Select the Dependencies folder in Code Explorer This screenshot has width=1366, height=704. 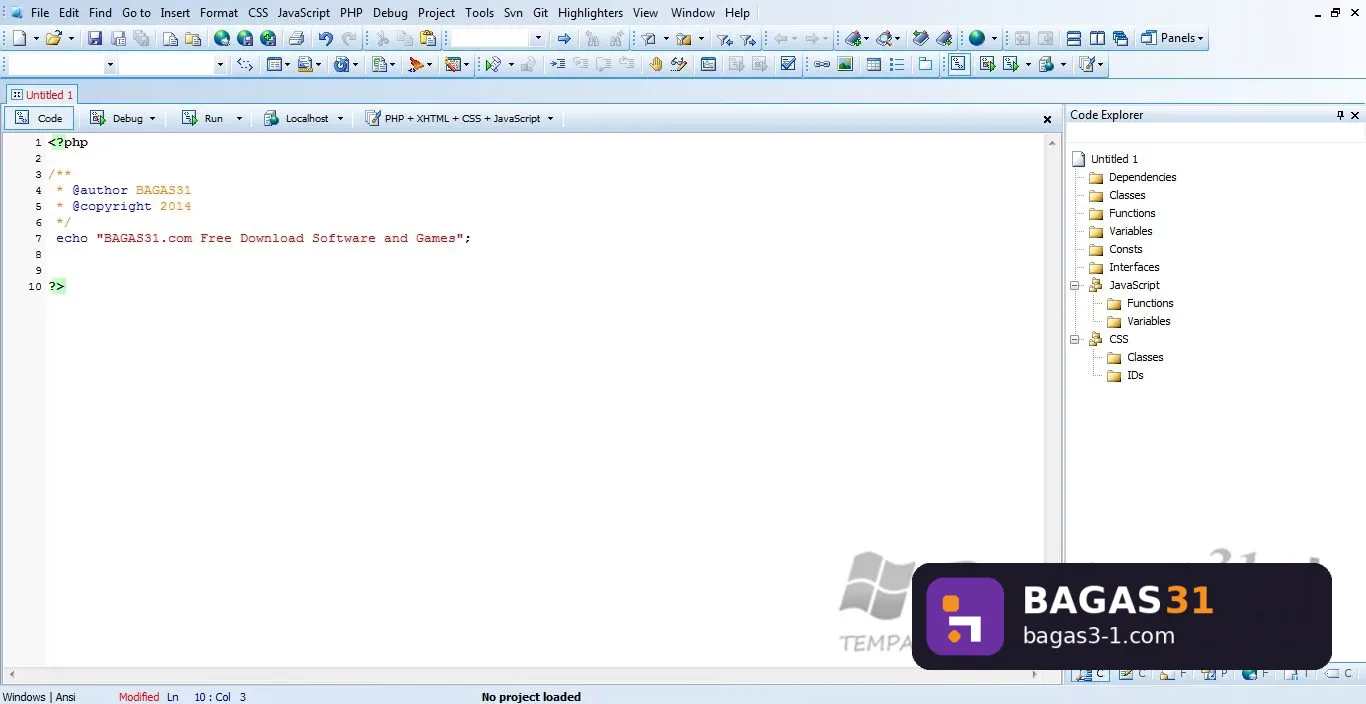[1132, 177]
